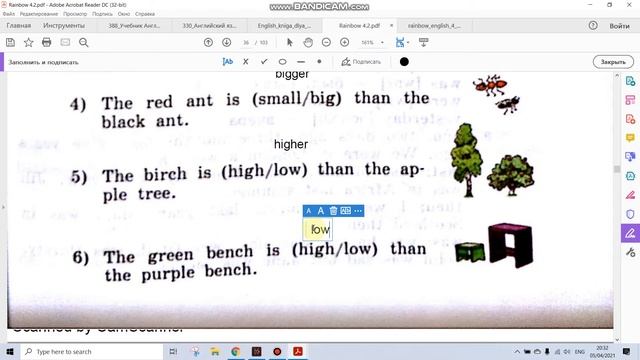Decrease text size with small A
The width and height of the screenshot is (640, 360).
coord(309,211)
